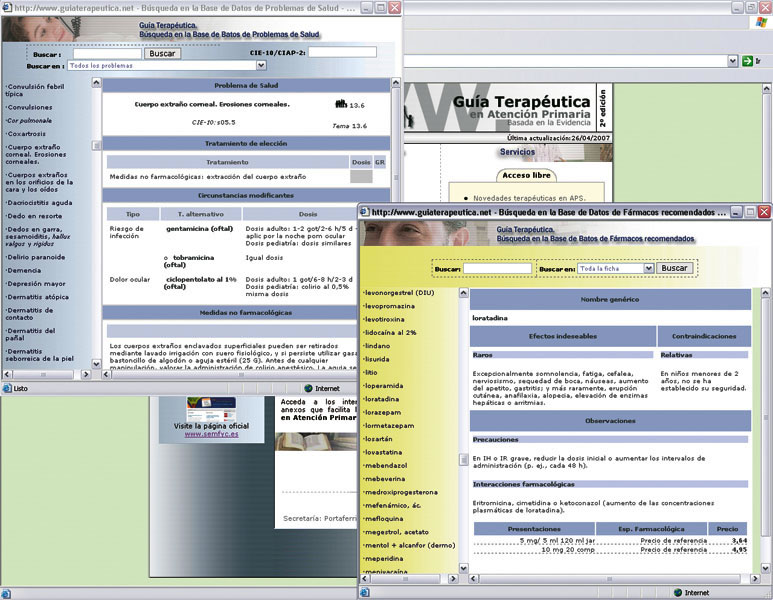Select 'losartán' in the drug list
Screen dimensions: 773x600
(x=378, y=439)
